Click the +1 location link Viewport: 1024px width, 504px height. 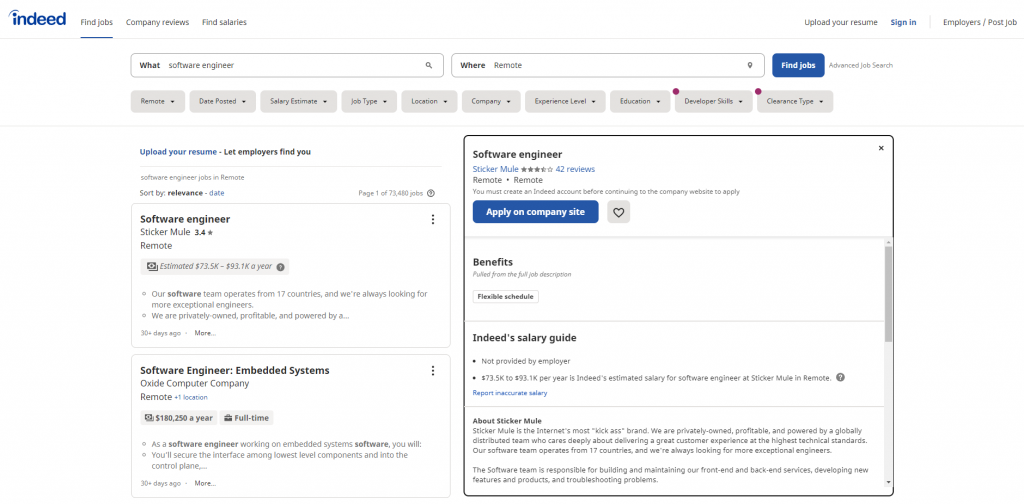[191, 397]
